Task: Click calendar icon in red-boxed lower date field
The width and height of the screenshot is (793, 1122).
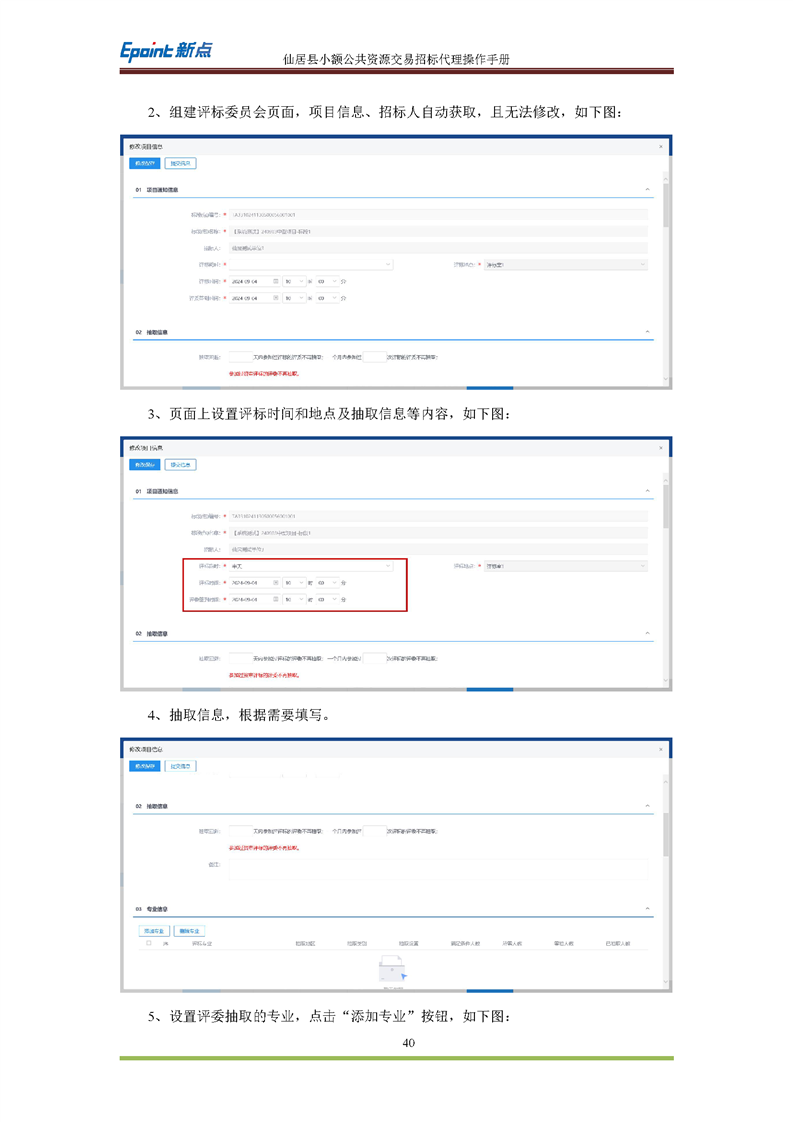Action: point(276,599)
